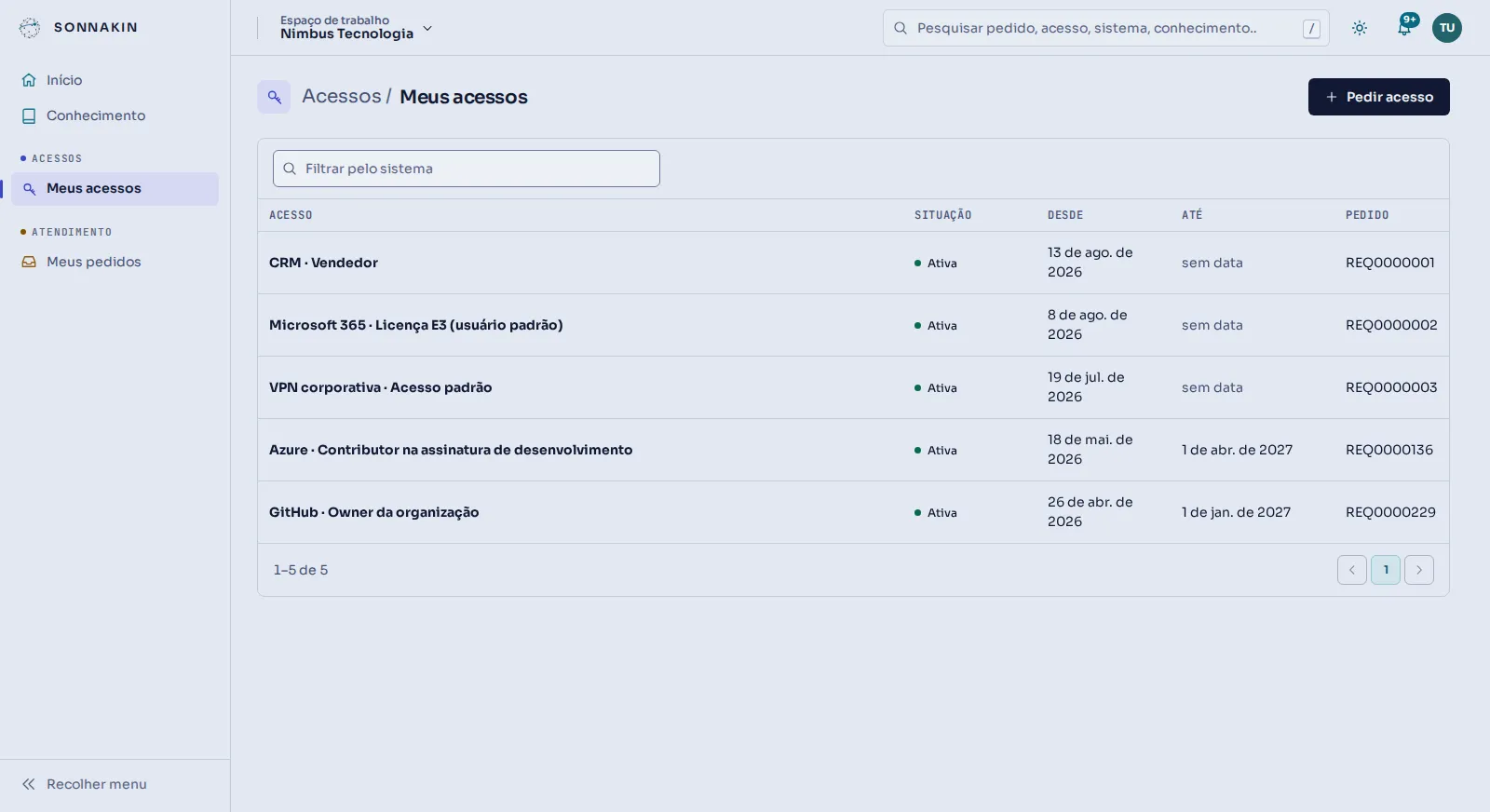Click the key icon beside Acessos breadcrumb
The width and height of the screenshot is (1490, 812).
coord(274,97)
